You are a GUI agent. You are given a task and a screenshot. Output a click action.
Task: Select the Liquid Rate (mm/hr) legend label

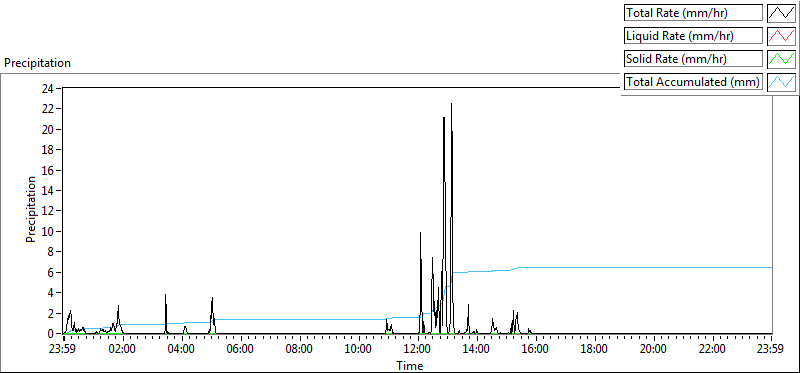click(693, 36)
